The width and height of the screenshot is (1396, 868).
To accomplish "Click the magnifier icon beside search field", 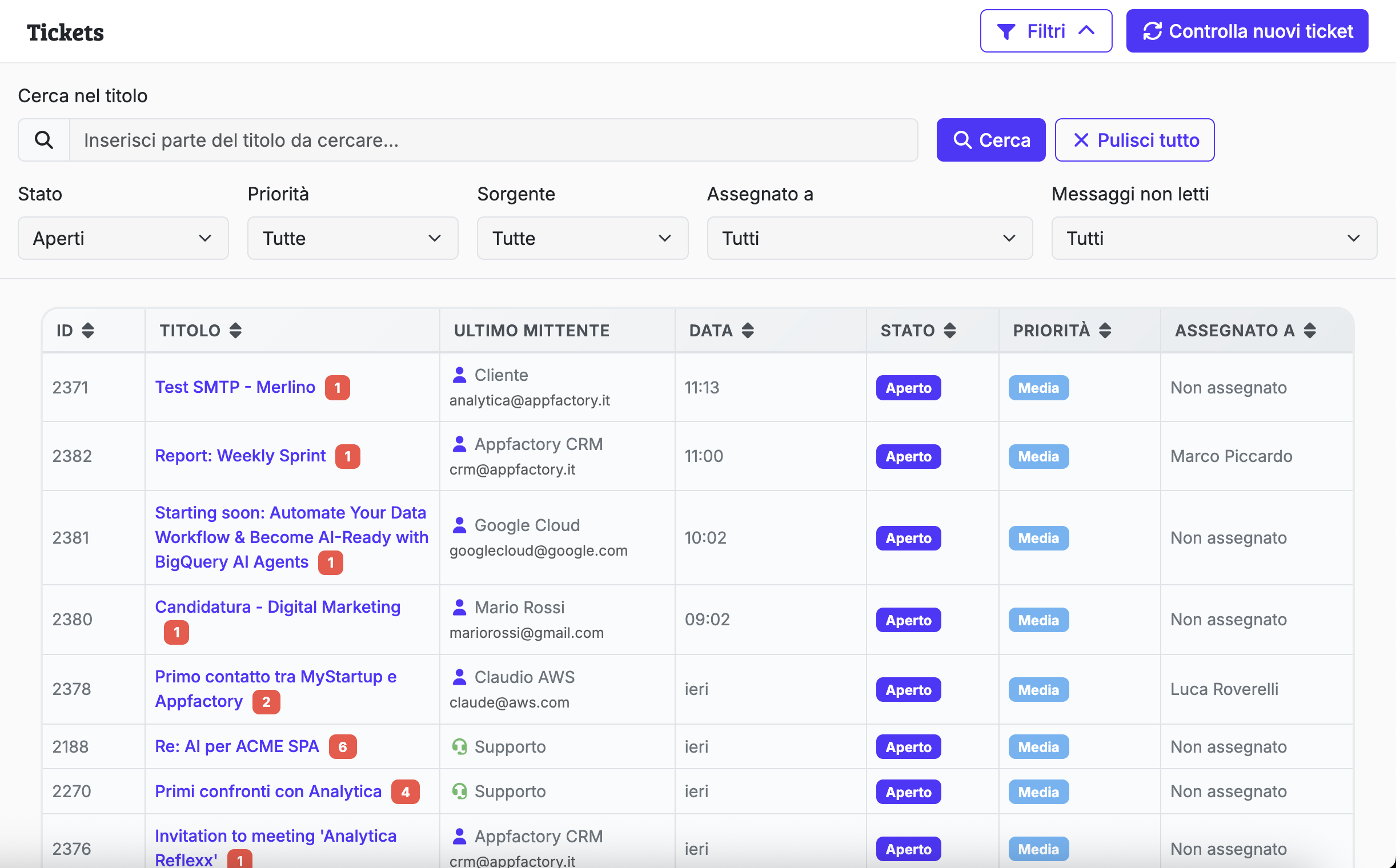I will (x=44, y=140).
